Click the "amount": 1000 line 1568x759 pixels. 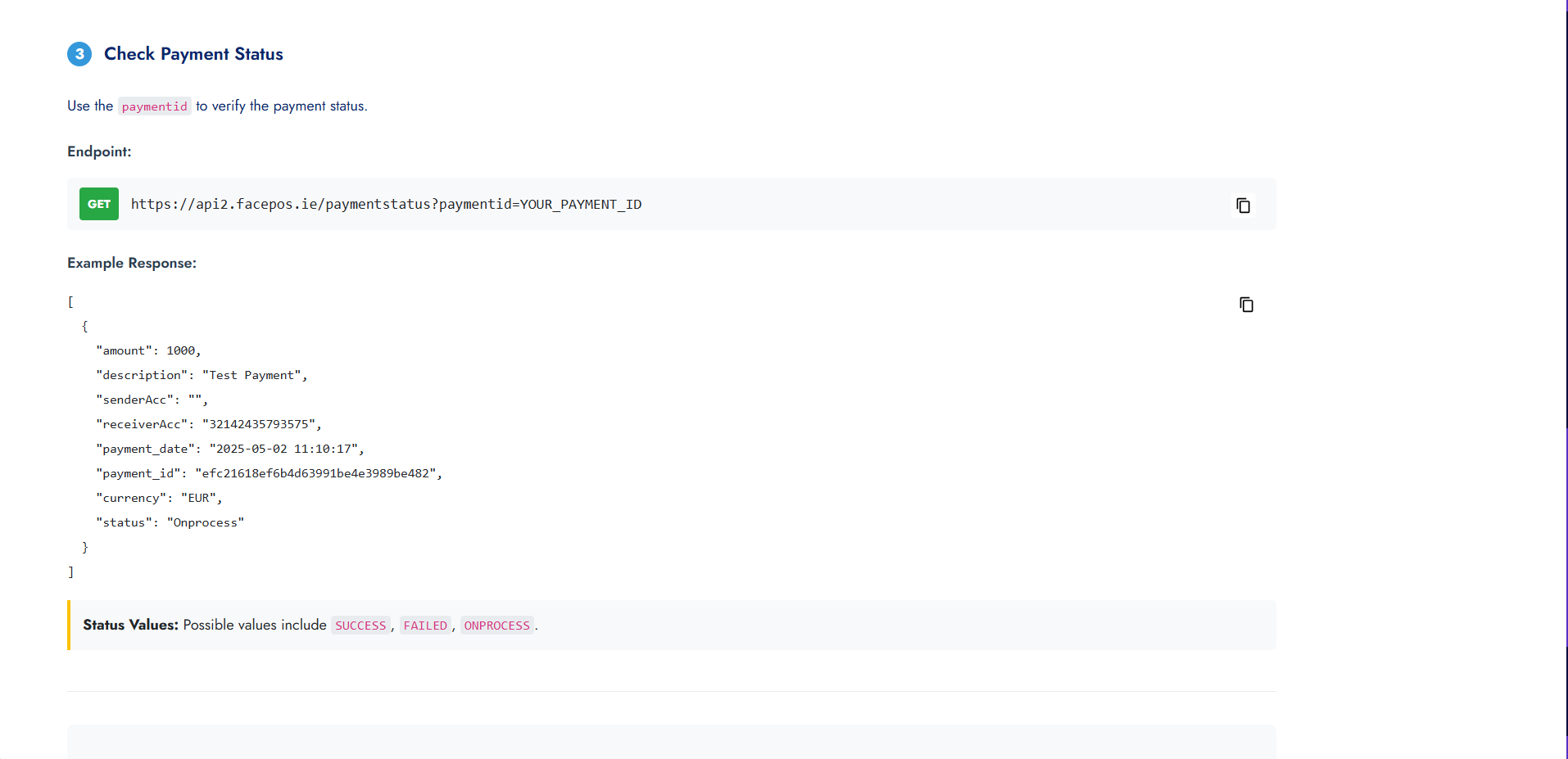(x=148, y=350)
